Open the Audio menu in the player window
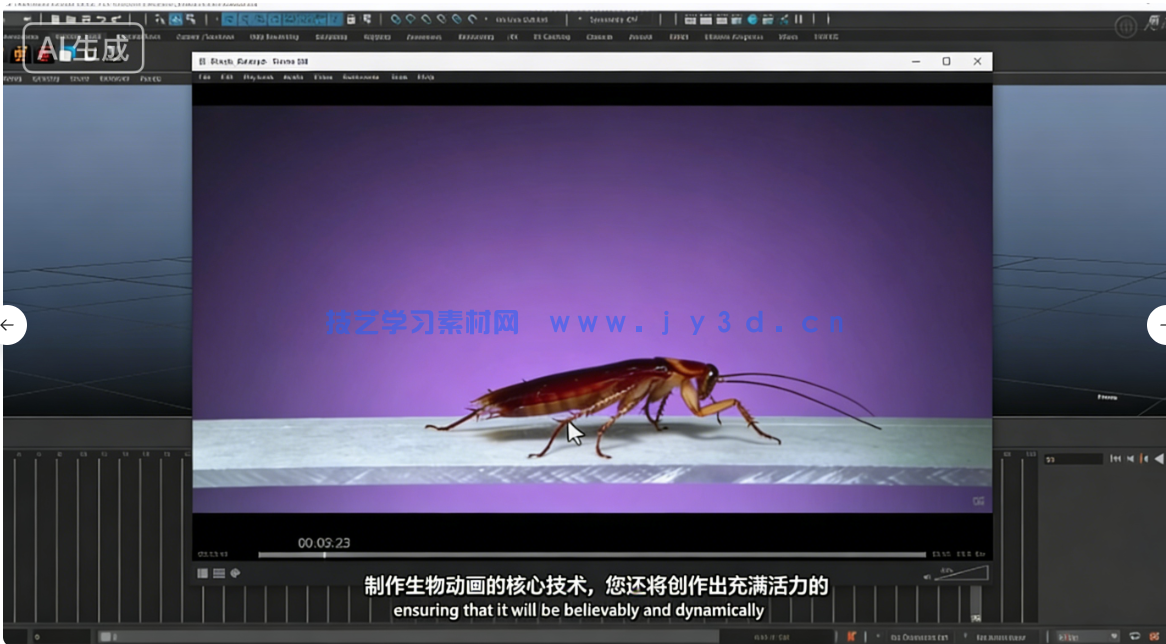 [292, 77]
